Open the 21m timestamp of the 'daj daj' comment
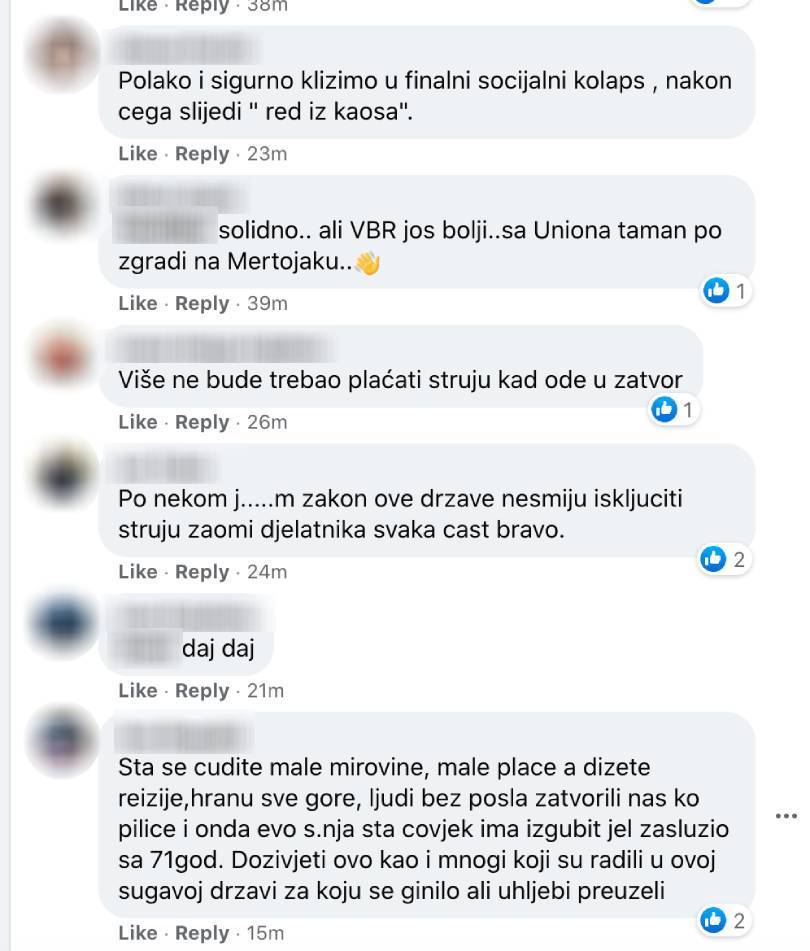This screenshot has width=810, height=951. click(265, 691)
